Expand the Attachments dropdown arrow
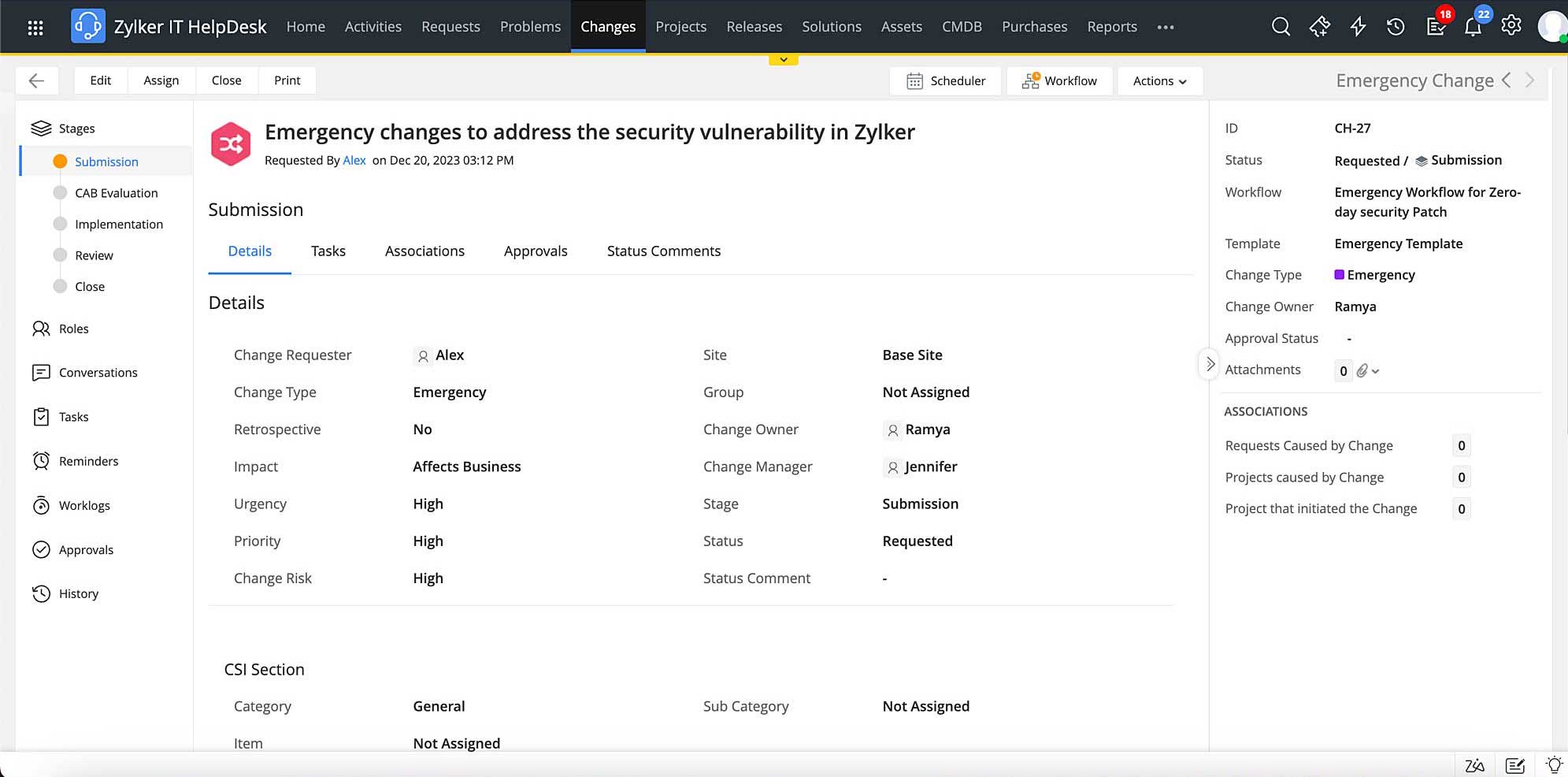The width and height of the screenshot is (1568, 777). click(x=1375, y=371)
